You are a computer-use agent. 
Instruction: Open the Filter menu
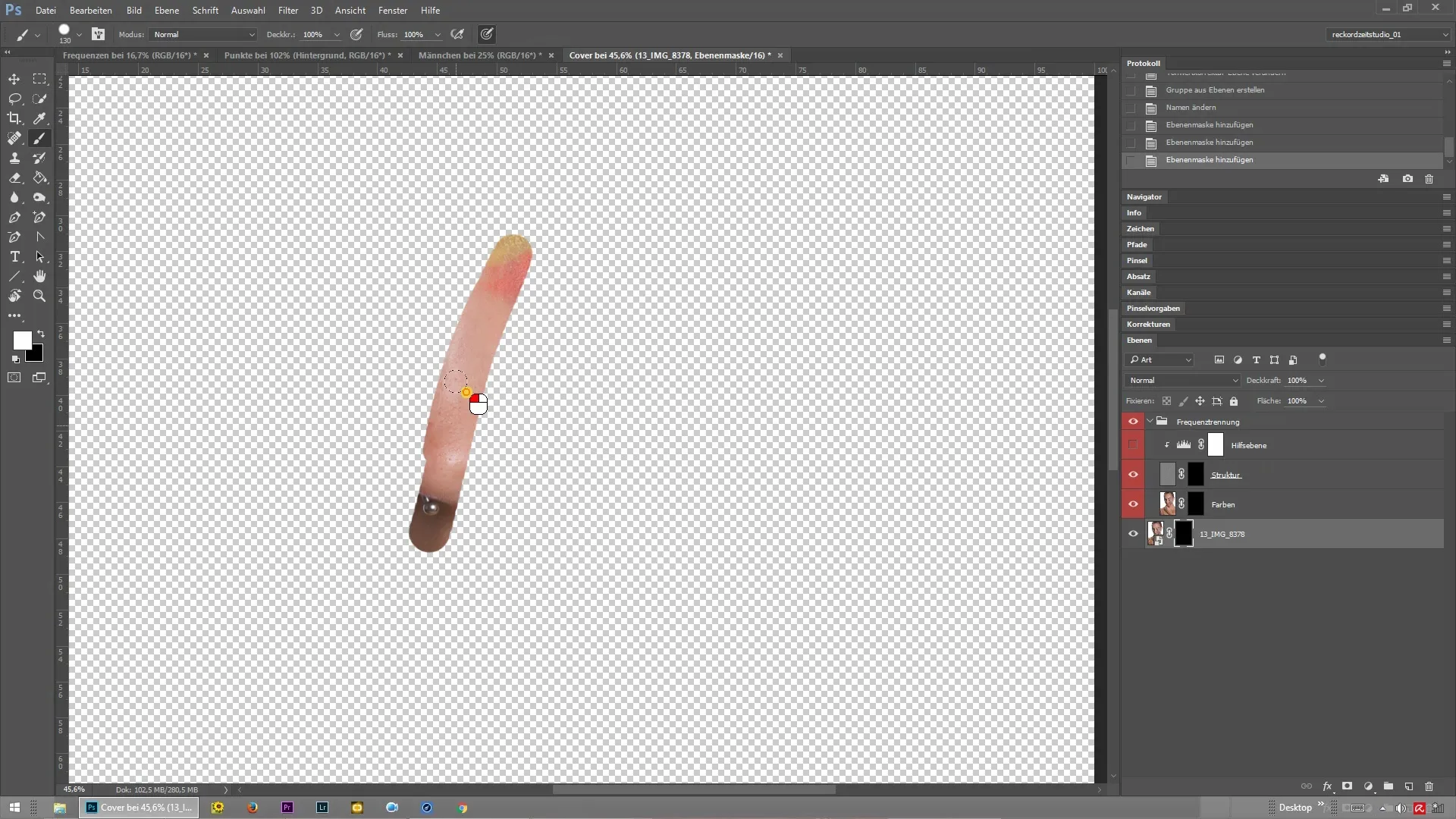(288, 11)
